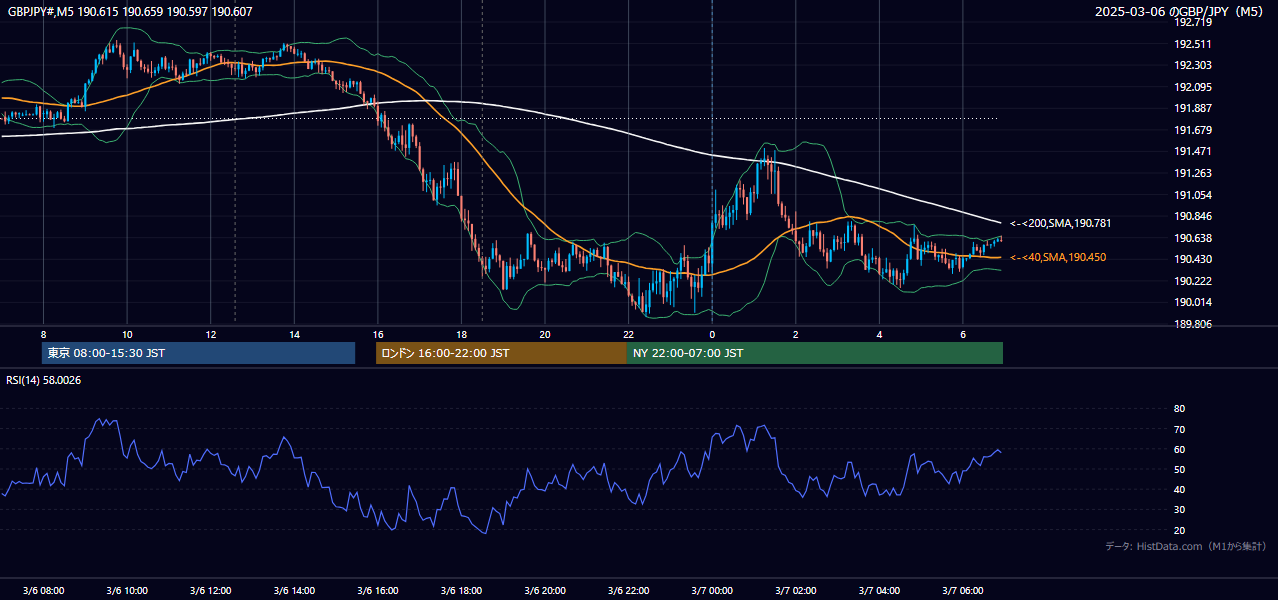Click the 3/6 20:00 time label

tap(545, 590)
